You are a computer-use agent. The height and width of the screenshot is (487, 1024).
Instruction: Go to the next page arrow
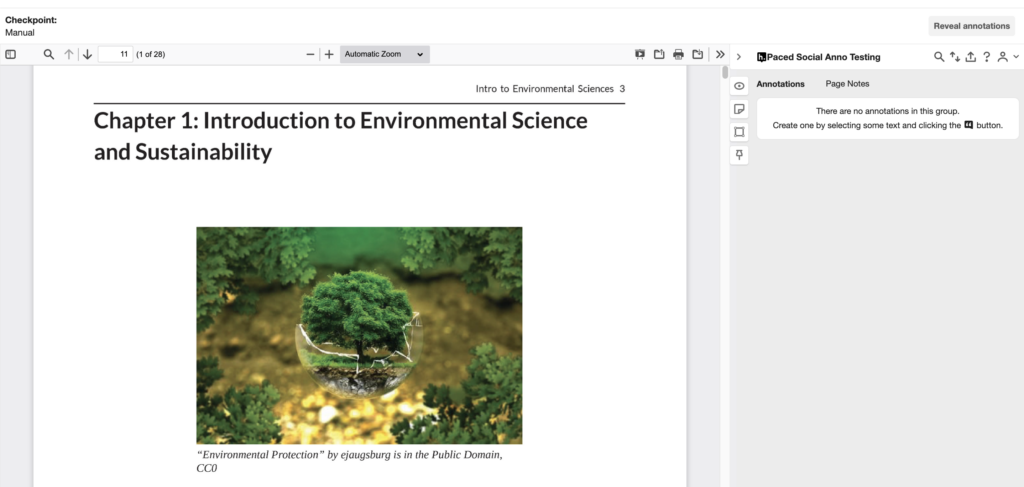tap(88, 55)
